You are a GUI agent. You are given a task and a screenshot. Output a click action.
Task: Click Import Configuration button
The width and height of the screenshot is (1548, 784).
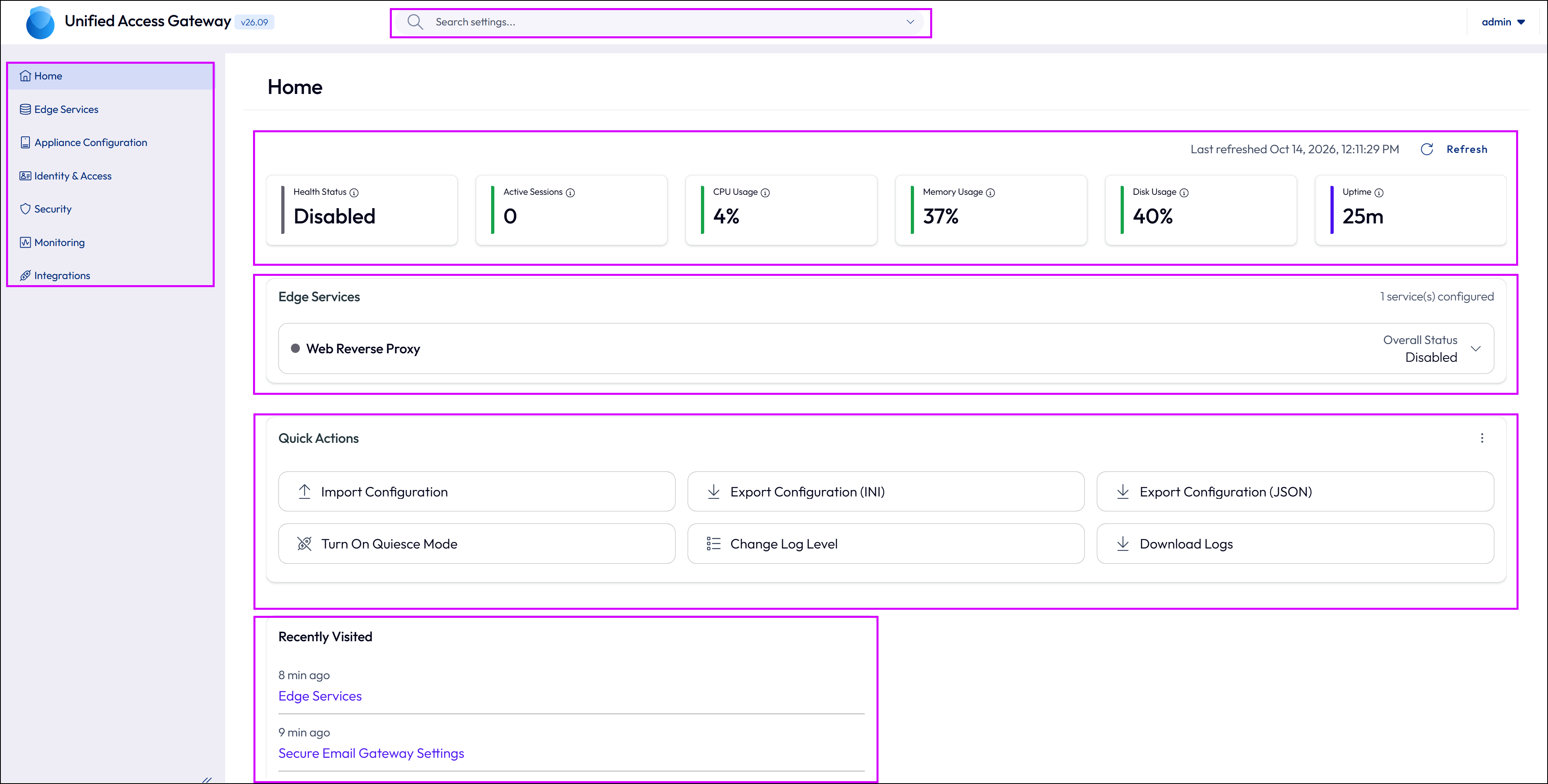477,492
